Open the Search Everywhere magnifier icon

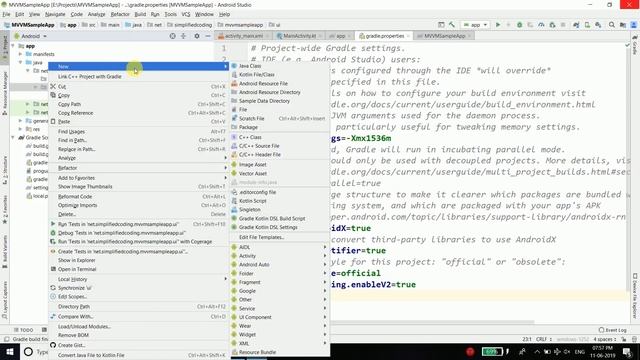tap(612, 25)
